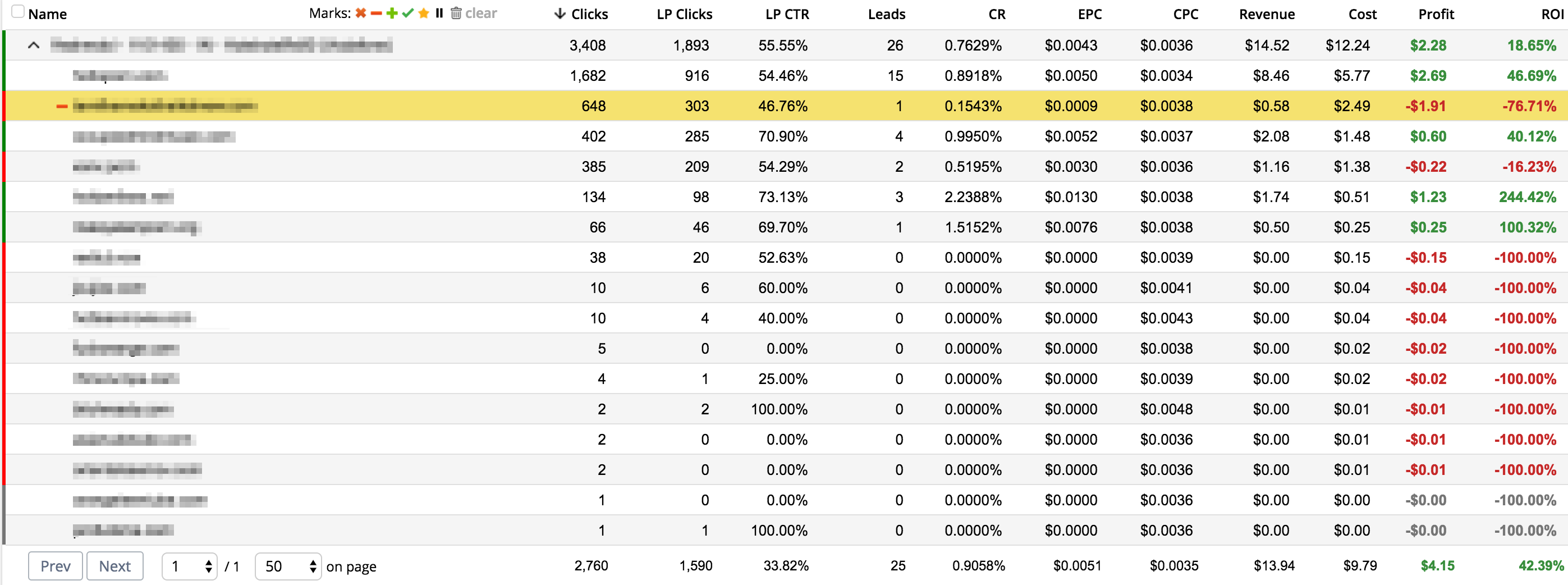Image resolution: width=1568 pixels, height=585 pixels.
Task: Open the 50 rows-per-page dropdown
Action: (288, 566)
